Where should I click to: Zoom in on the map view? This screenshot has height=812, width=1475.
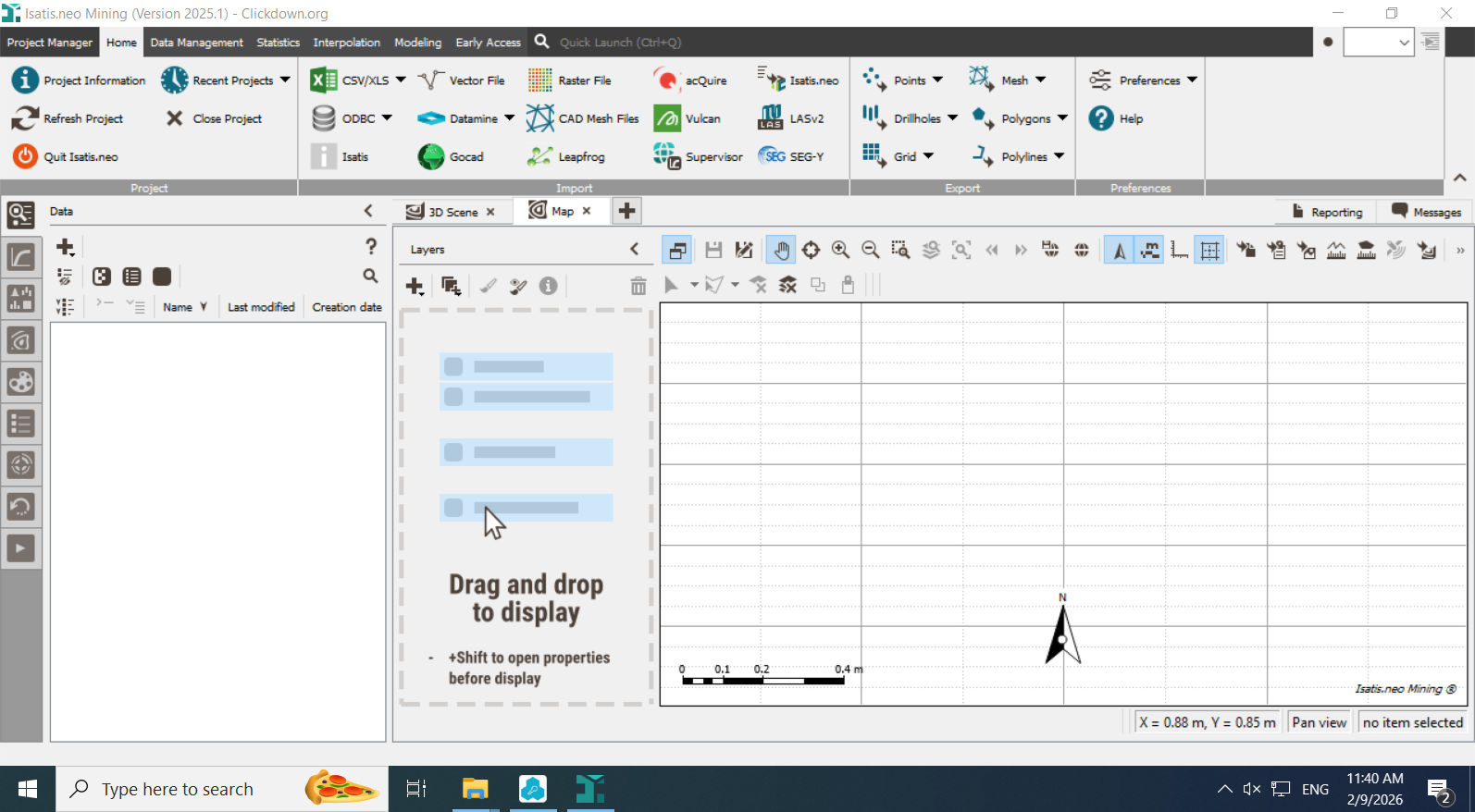click(840, 250)
